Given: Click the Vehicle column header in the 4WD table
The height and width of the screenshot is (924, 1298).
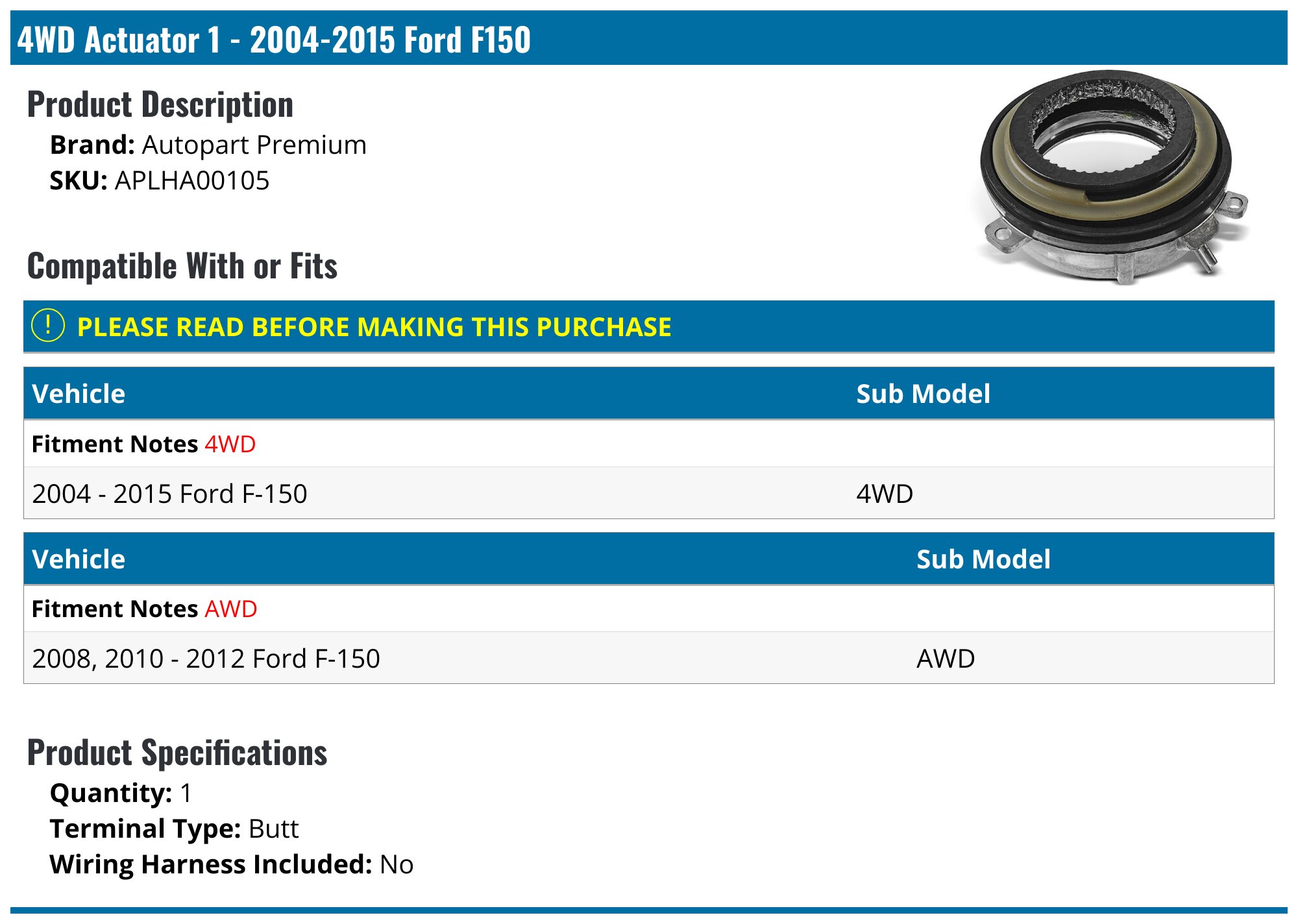Looking at the screenshot, I should pyautogui.click(x=79, y=394).
